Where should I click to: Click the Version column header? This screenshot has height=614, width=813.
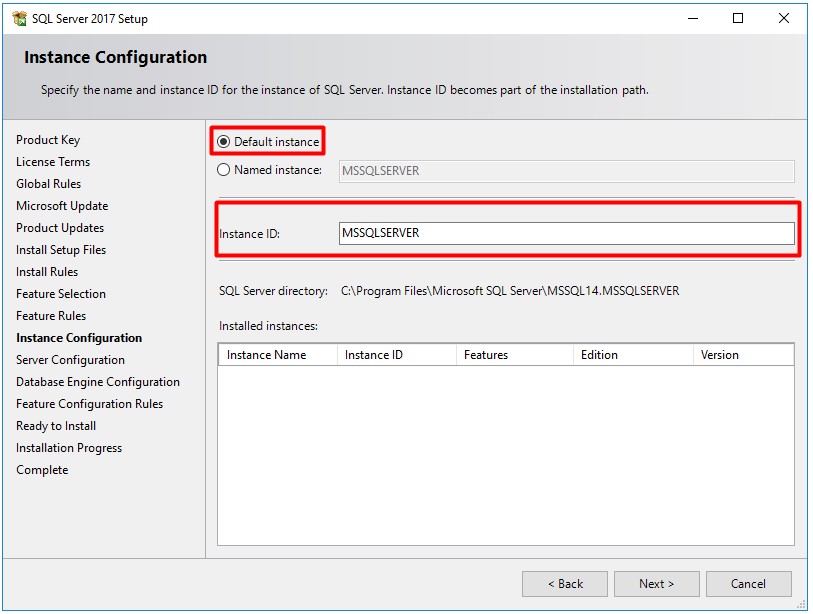(722, 353)
